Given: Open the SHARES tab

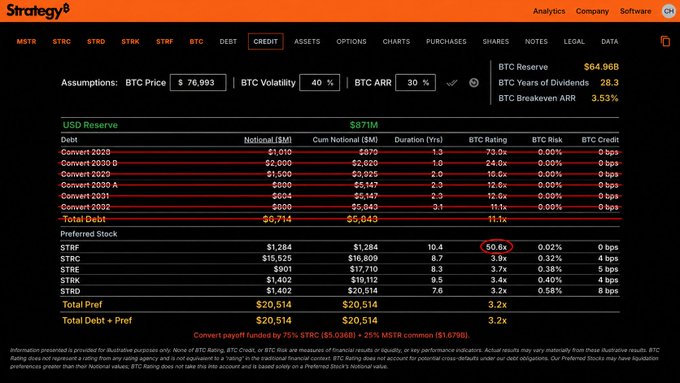Looking at the screenshot, I should (496, 42).
